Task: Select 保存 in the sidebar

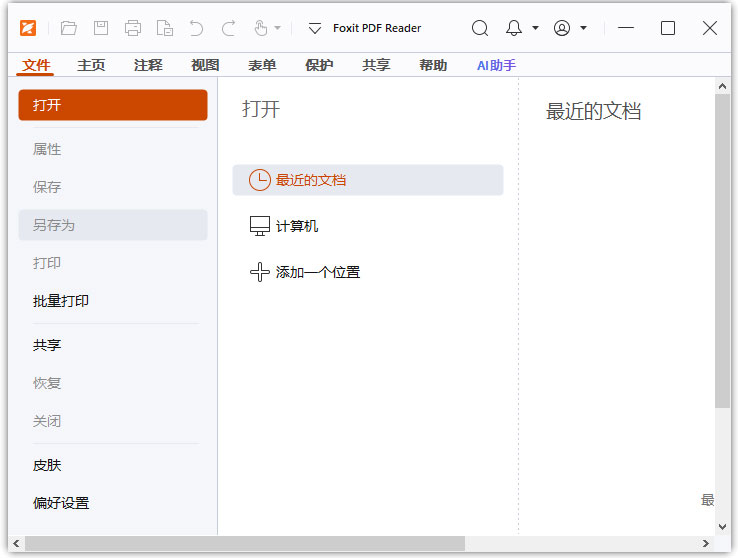Action: coord(113,187)
